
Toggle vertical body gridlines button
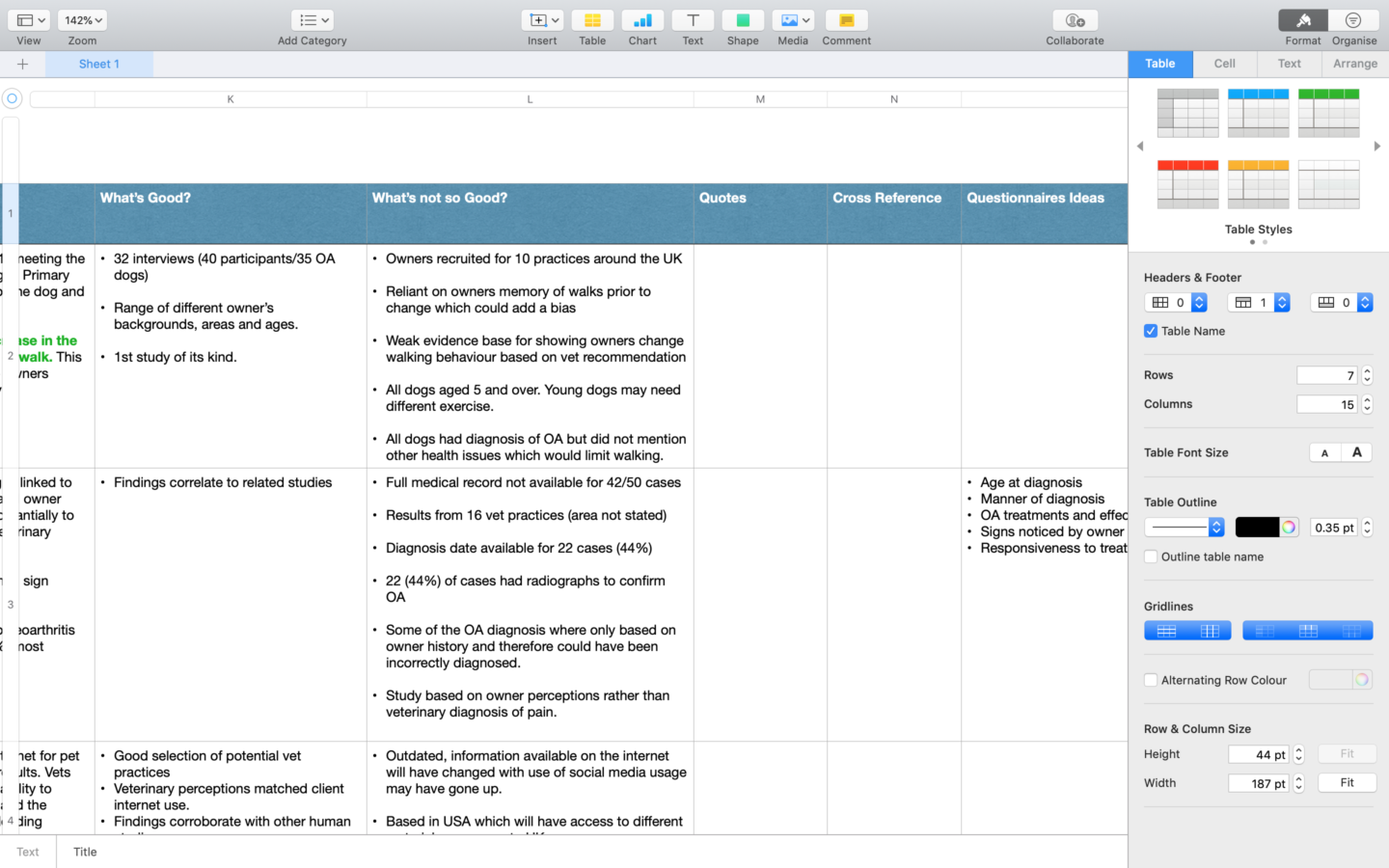pos(1210,631)
